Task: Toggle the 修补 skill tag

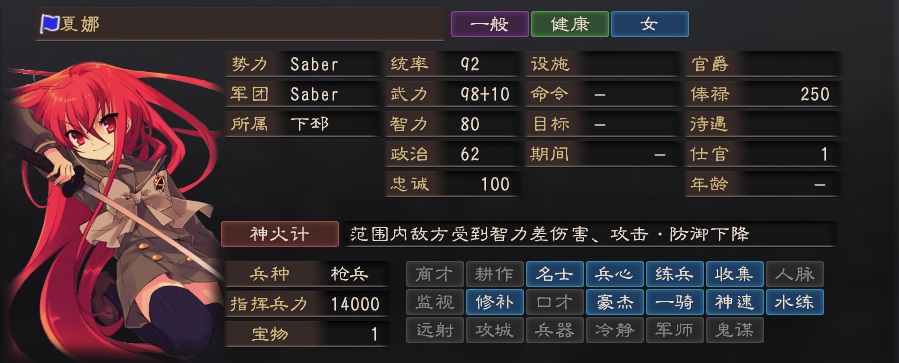Action: (x=495, y=302)
